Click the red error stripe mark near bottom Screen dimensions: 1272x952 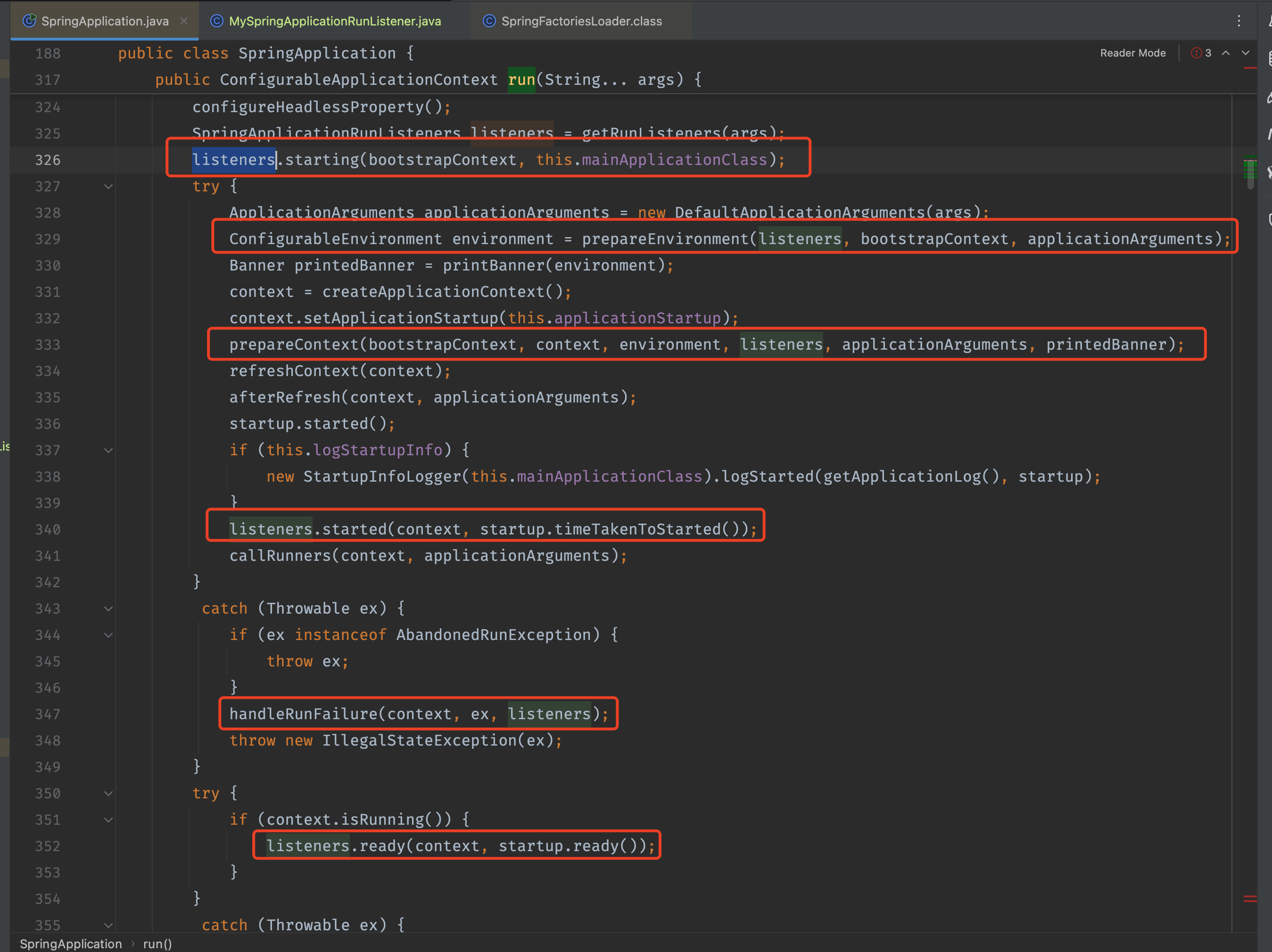pos(1249,898)
